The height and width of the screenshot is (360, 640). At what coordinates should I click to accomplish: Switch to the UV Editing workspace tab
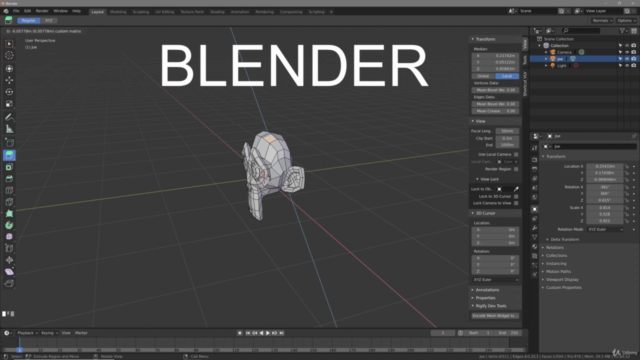(x=164, y=12)
